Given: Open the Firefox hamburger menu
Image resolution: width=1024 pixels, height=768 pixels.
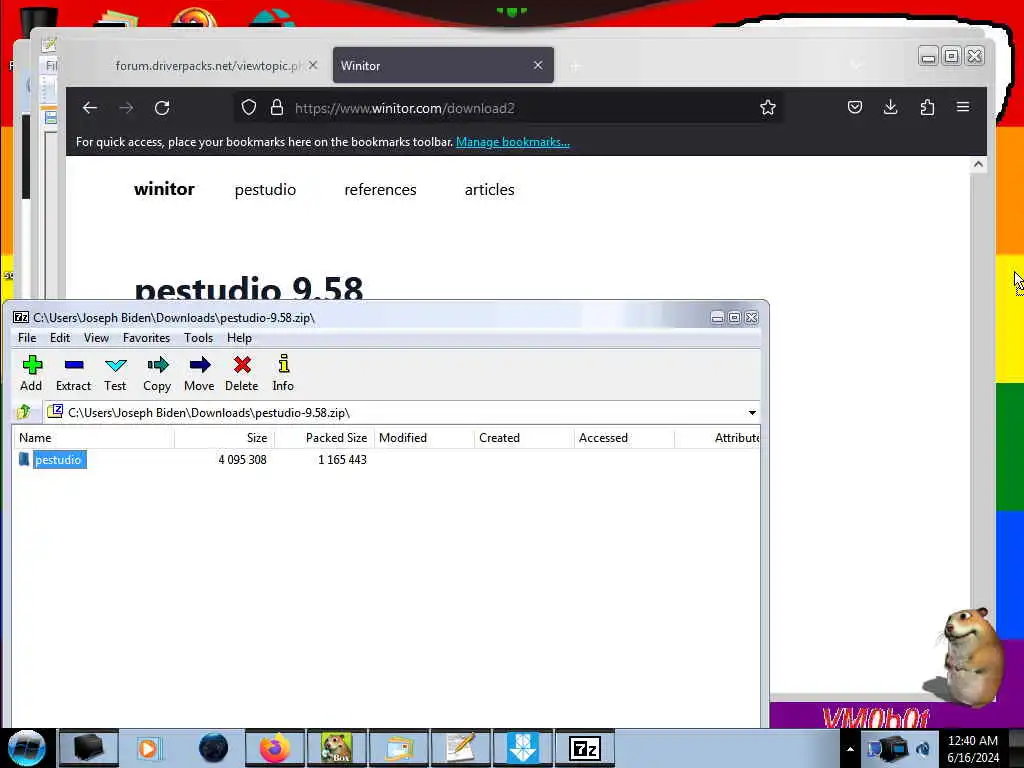Looking at the screenshot, I should point(963,107).
